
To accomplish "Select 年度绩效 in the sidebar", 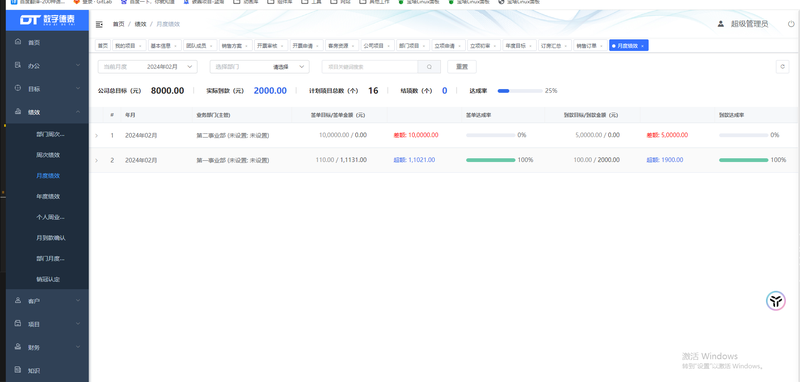I will (48, 196).
